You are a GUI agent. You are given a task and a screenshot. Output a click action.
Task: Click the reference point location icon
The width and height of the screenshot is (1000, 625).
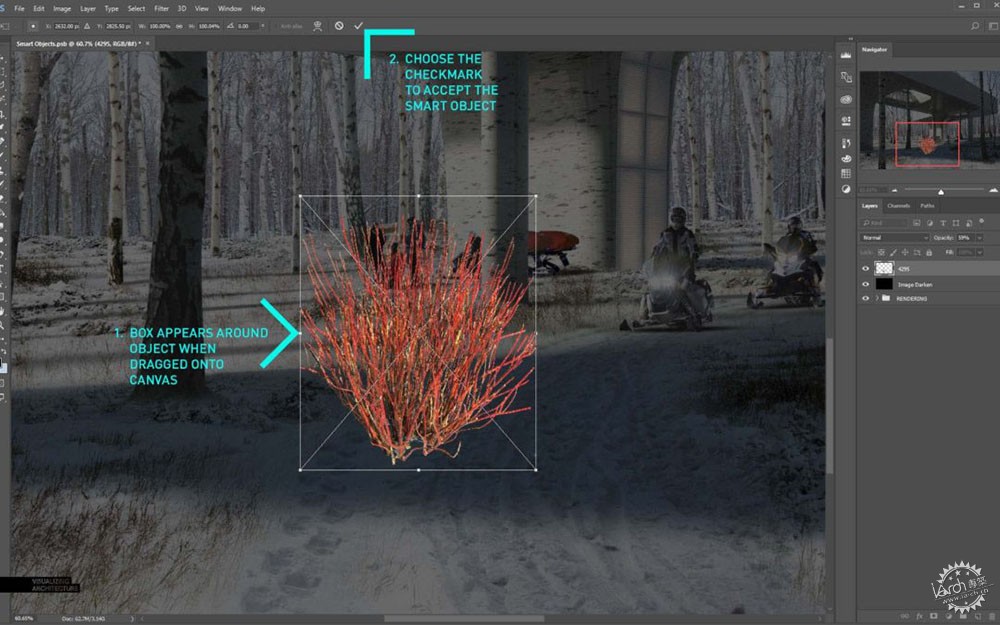pos(33,26)
